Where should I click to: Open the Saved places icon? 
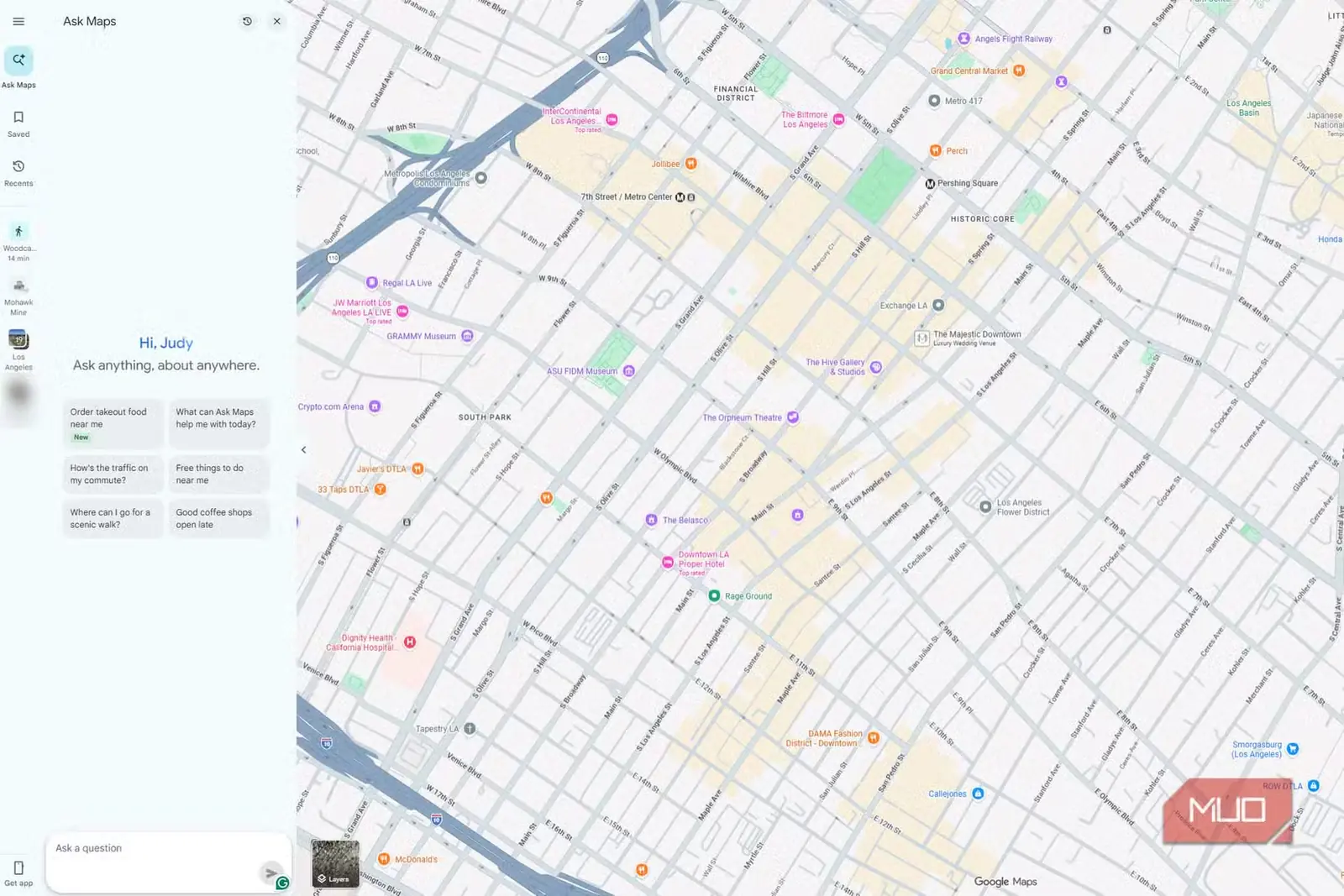(18, 118)
